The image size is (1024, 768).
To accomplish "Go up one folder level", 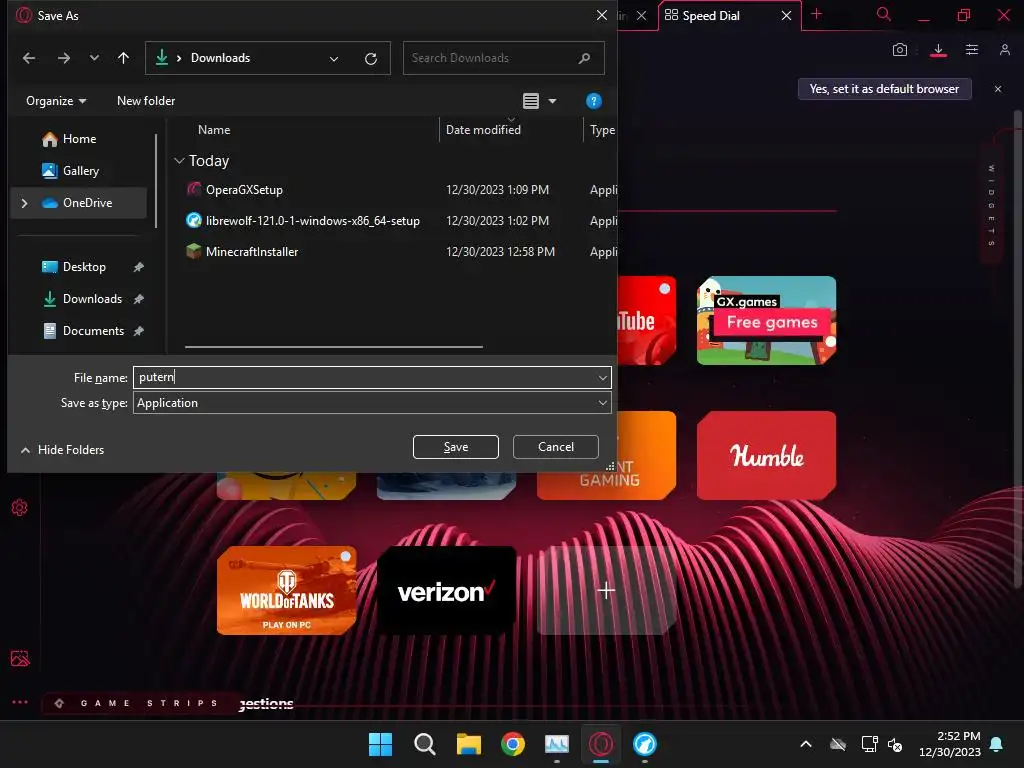I will [x=123, y=58].
